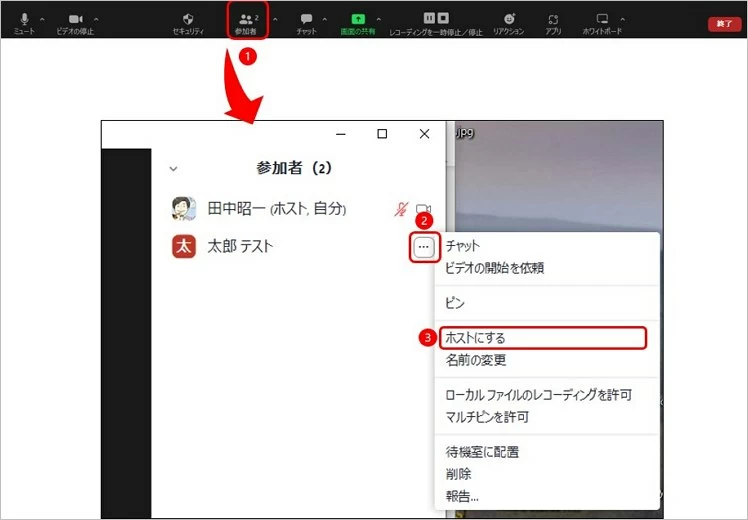Click the 参加者 (2) panel title
Screen dimensions: 748x520
point(294,168)
